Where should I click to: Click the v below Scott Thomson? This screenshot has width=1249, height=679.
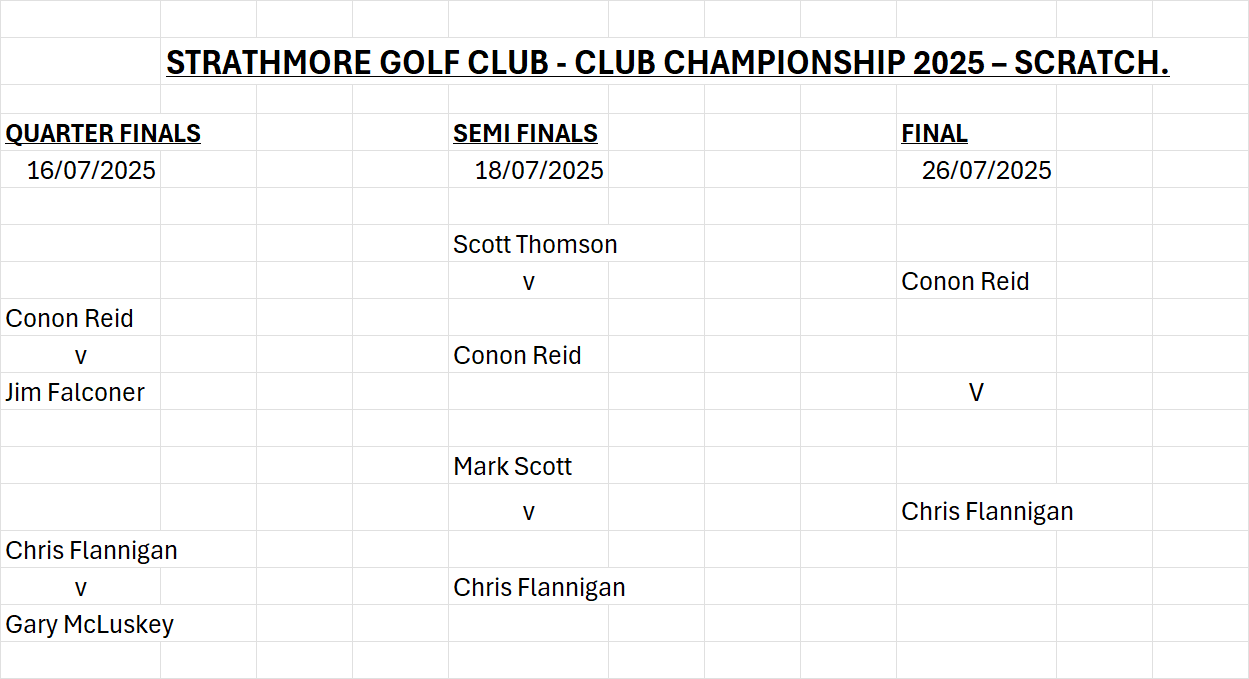[x=528, y=282]
